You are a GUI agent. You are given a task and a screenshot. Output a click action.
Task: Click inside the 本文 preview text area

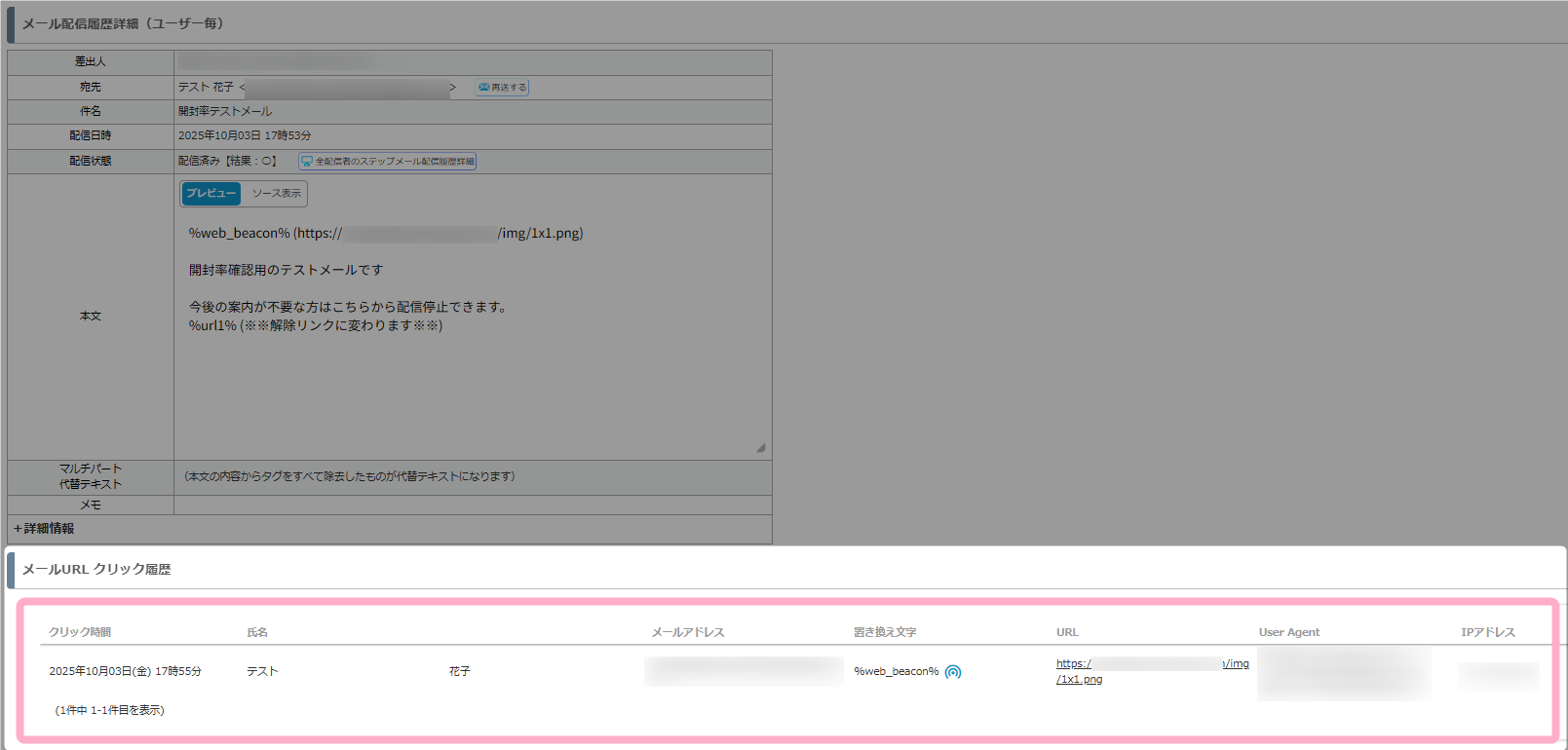[468, 390]
